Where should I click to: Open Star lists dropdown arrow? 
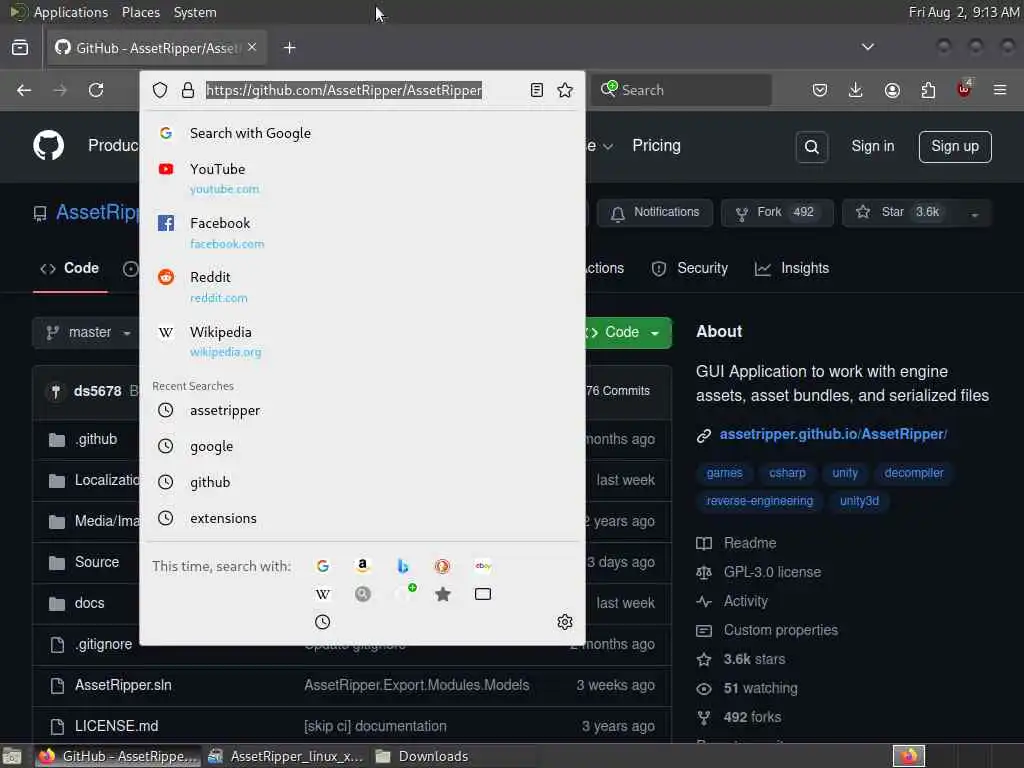974,214
